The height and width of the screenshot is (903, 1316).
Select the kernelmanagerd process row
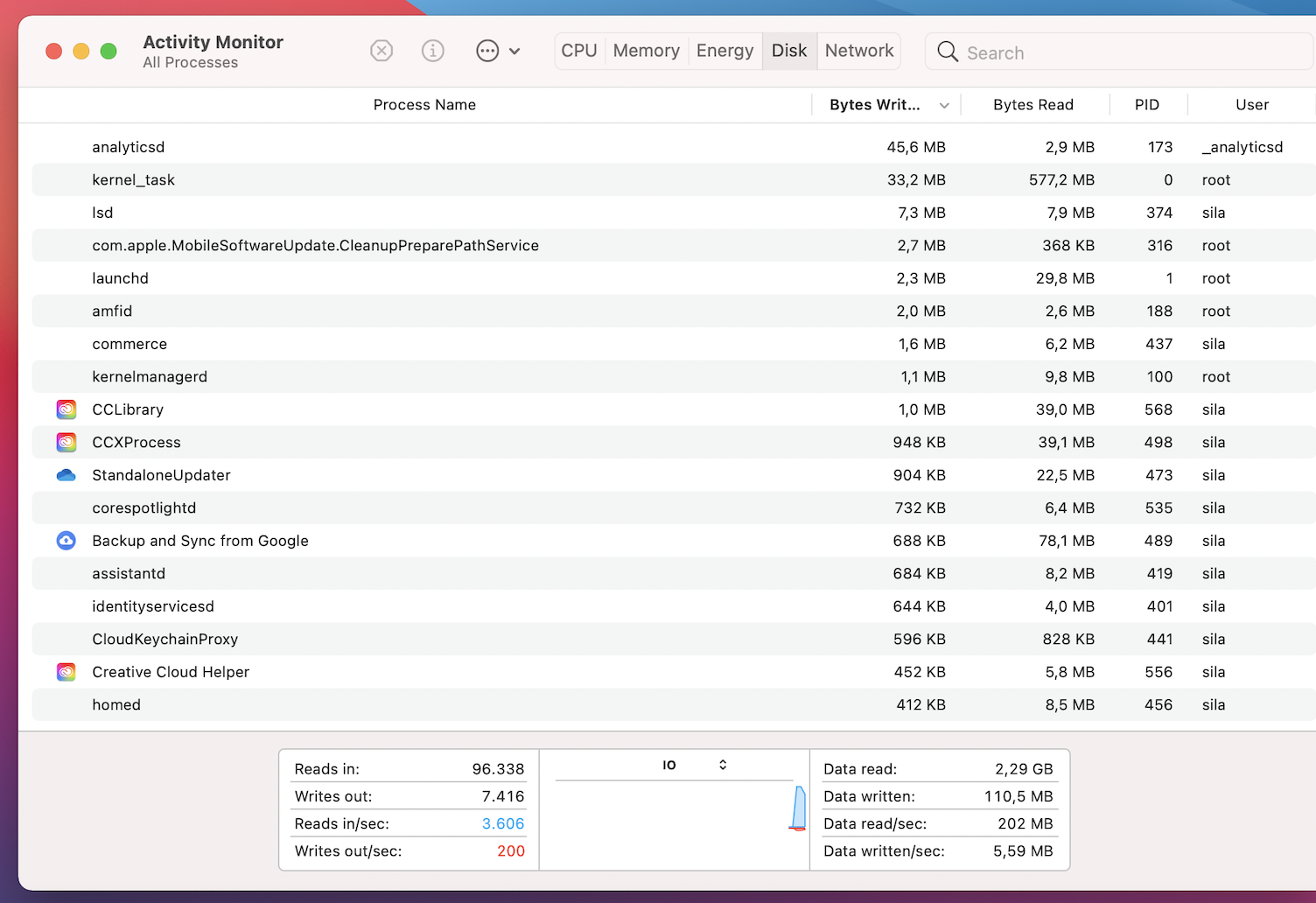674,377
